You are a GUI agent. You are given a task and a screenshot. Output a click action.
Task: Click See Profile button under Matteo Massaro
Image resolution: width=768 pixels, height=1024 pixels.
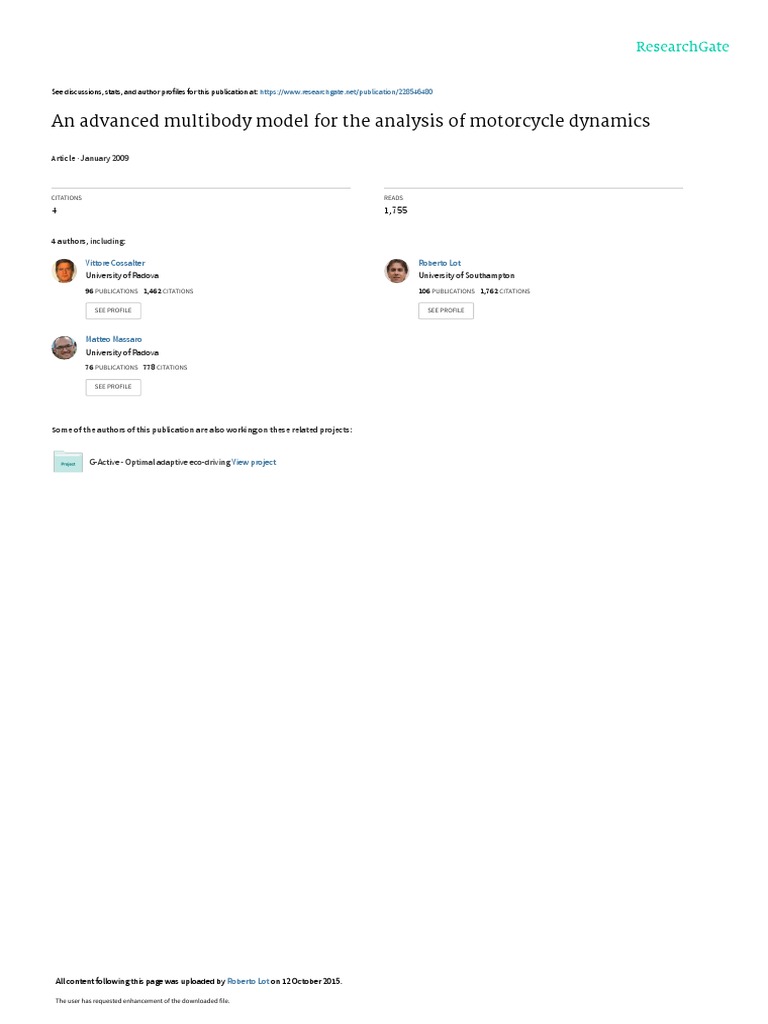113,387
